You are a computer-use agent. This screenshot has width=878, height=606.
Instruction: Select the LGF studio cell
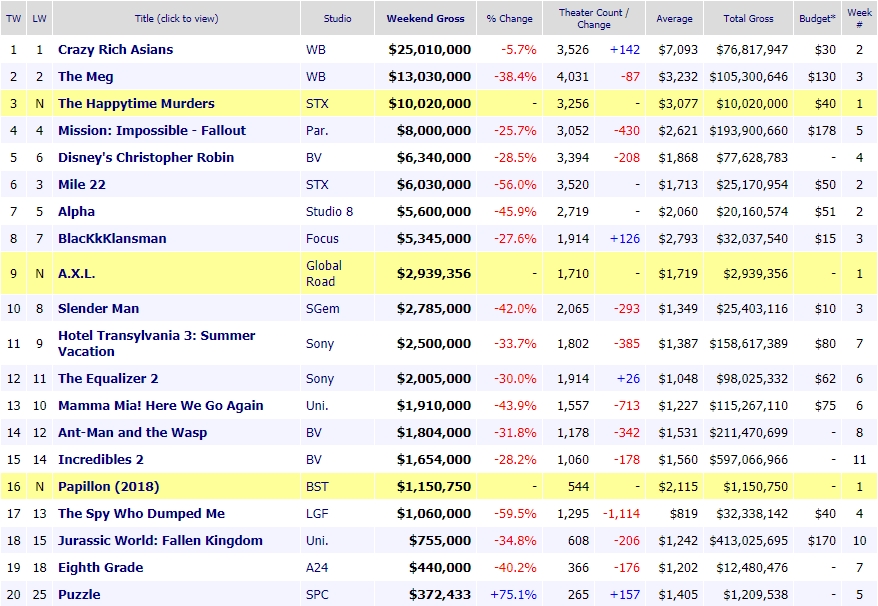point(317,514)
